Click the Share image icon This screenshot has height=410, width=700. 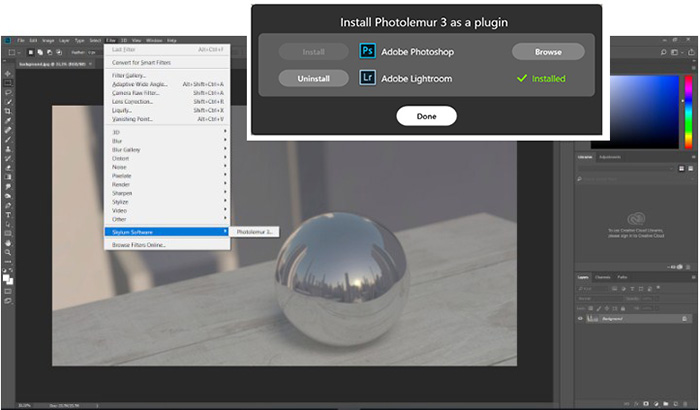[x=692, y=52]
